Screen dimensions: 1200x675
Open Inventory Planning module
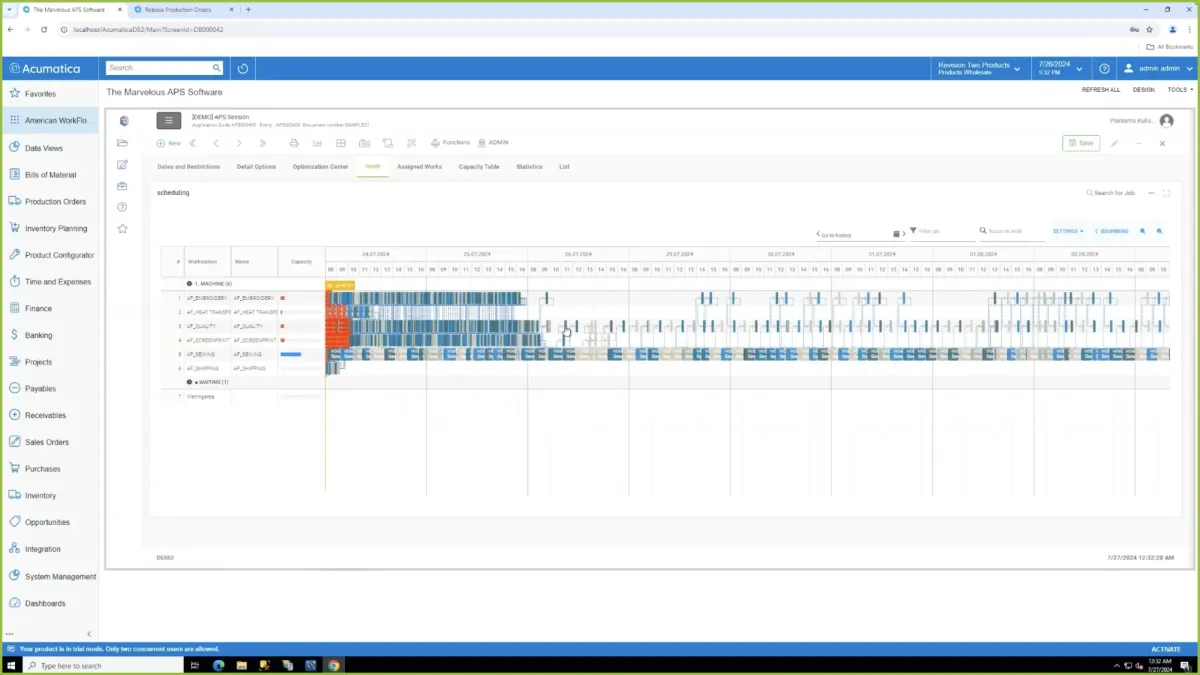(x=49, y=228)
